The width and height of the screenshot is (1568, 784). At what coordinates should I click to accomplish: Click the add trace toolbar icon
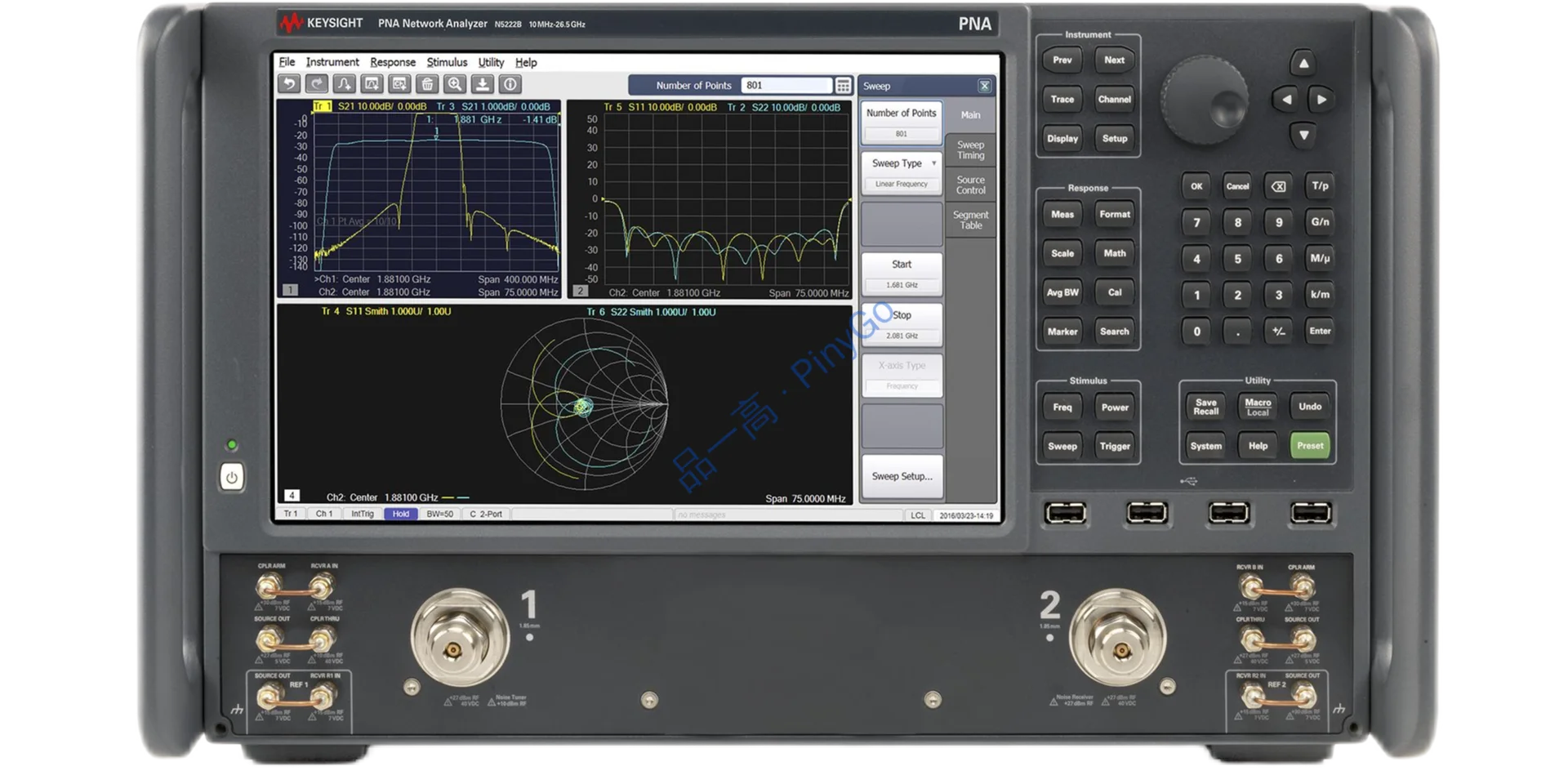click(345, 84)
